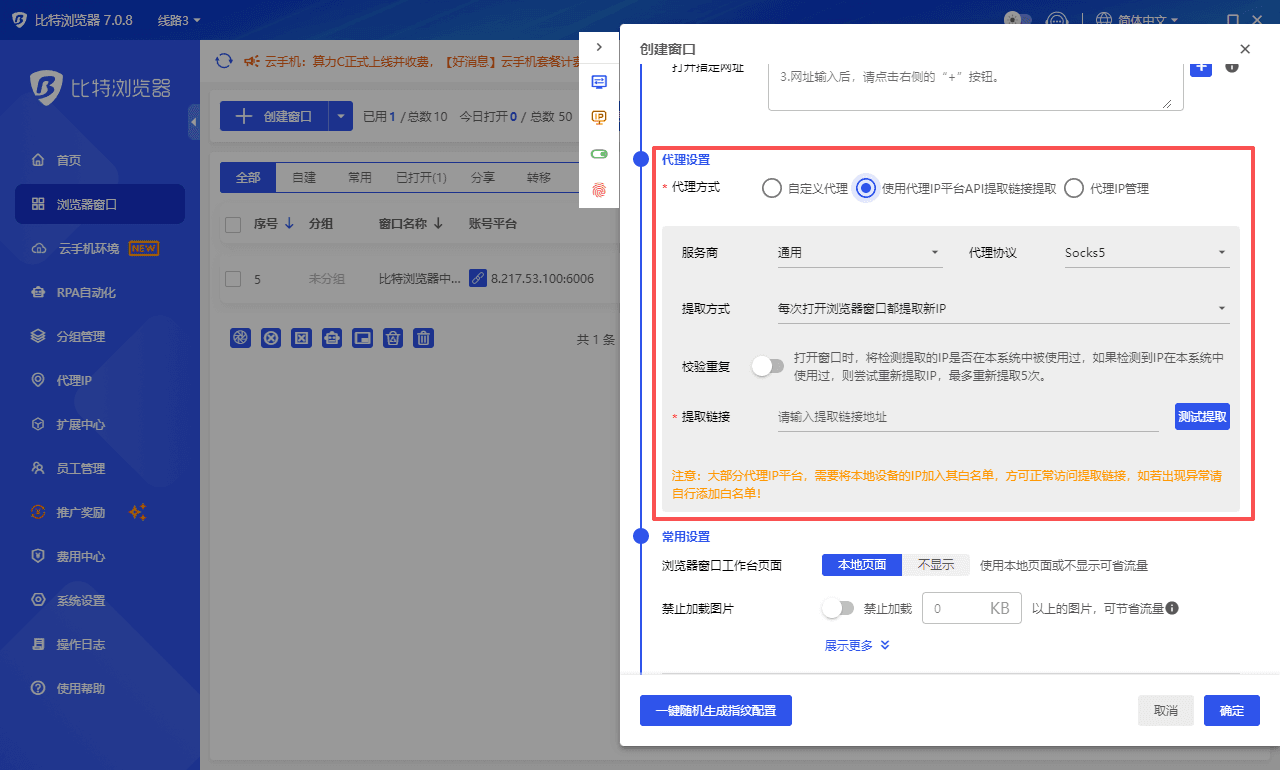Open 代理IP in the left sidebar
This screenshot has width=1280, height=770.
click(74, 380)
